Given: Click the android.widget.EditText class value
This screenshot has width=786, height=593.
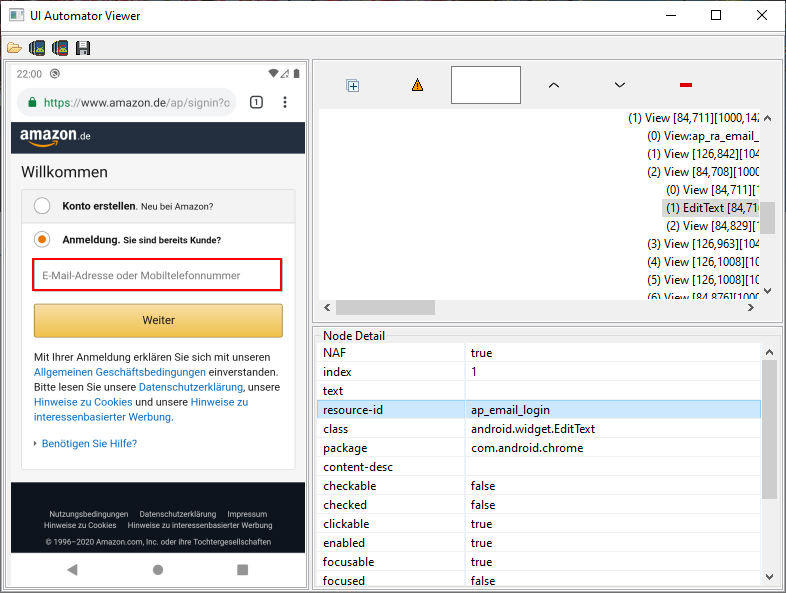Looking at the screenshot, I should 533,429.
